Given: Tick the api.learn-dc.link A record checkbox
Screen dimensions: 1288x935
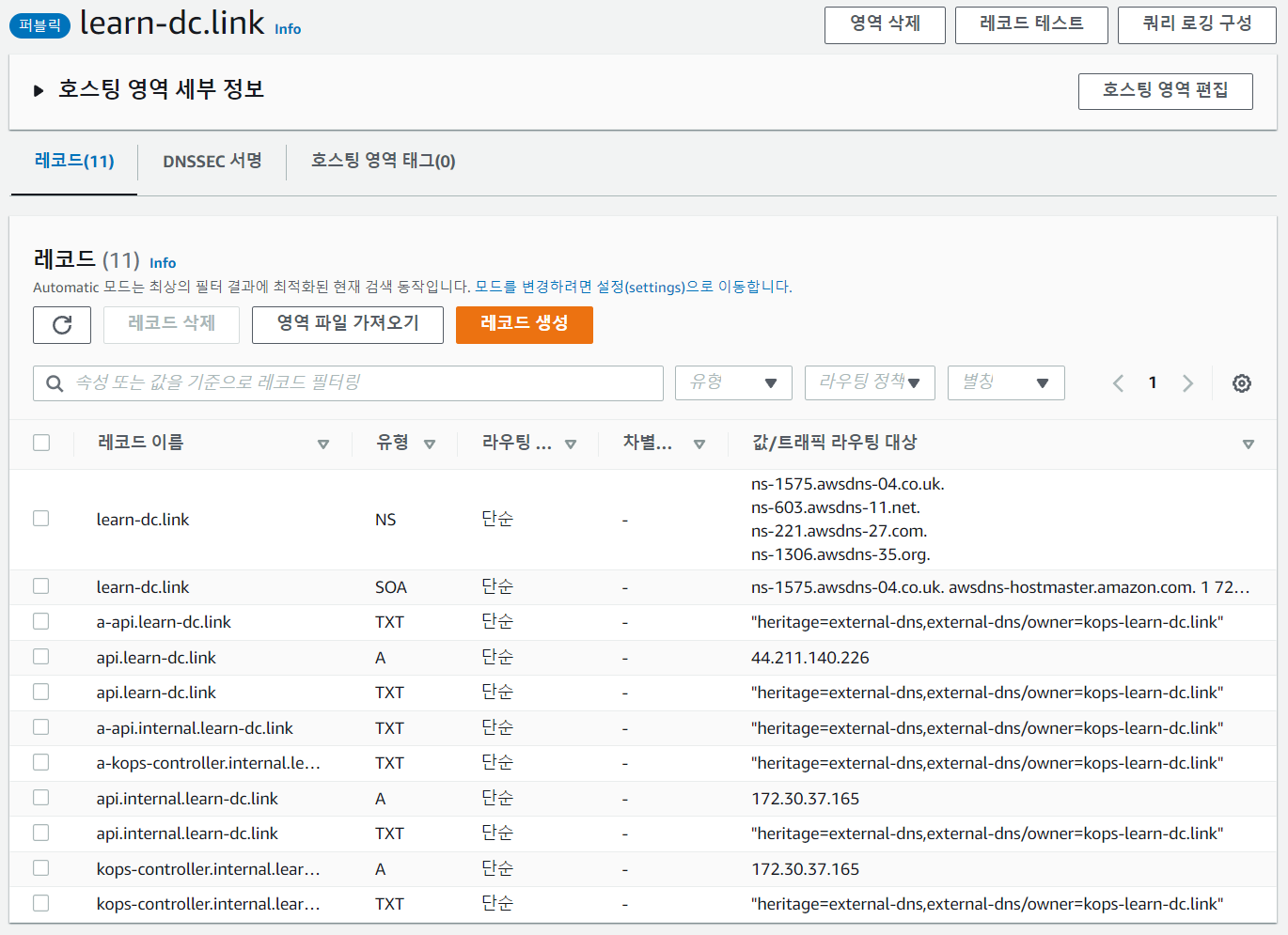Looking at the screenshot, I should tap(41, 657).
